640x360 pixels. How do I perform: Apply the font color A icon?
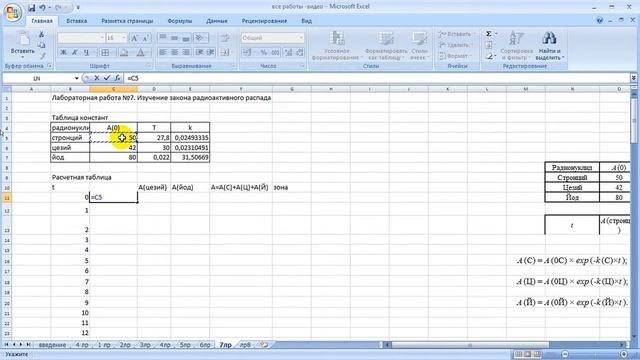click(x=140, y=52)
